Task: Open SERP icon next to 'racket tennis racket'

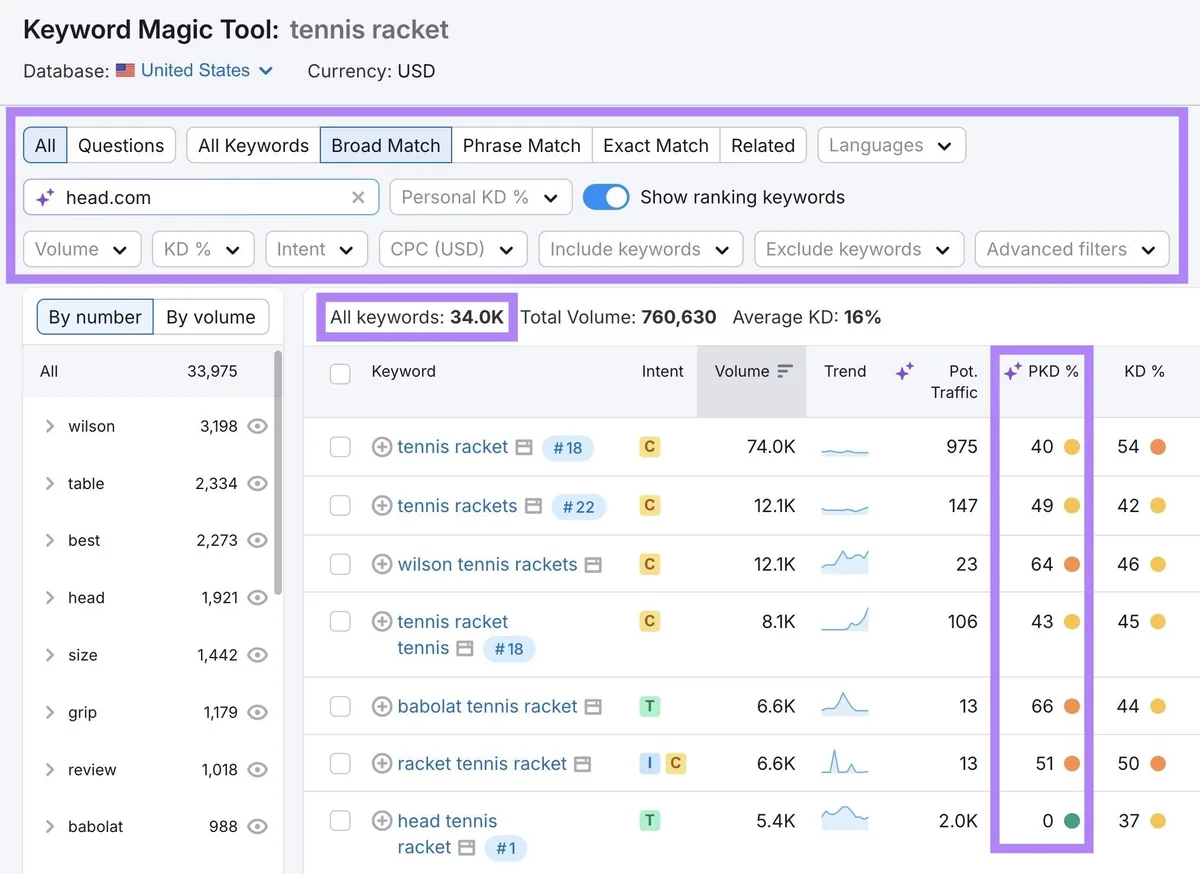Action: tap(582, 764)
